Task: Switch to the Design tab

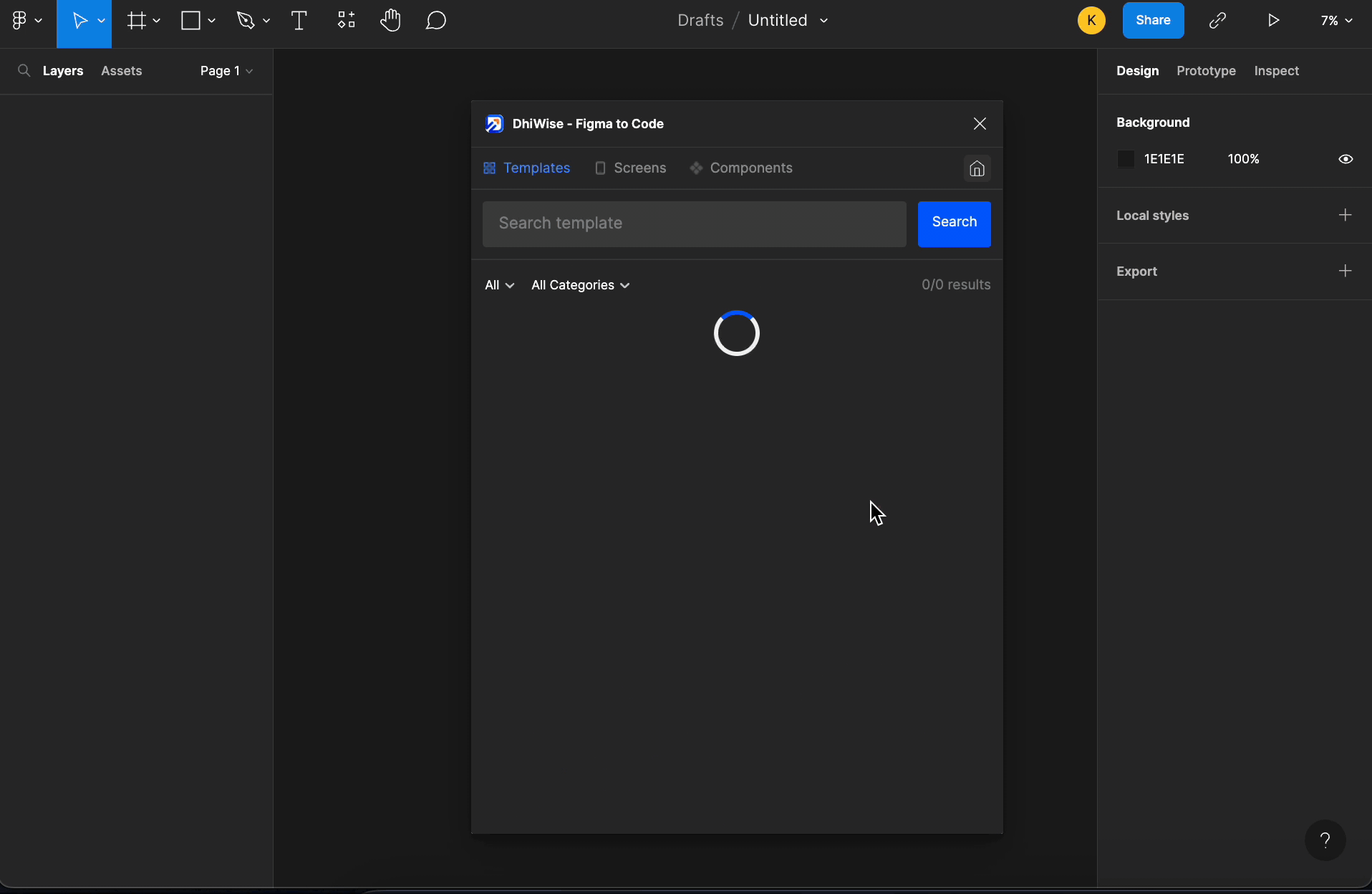Action: pos(1137,71)
